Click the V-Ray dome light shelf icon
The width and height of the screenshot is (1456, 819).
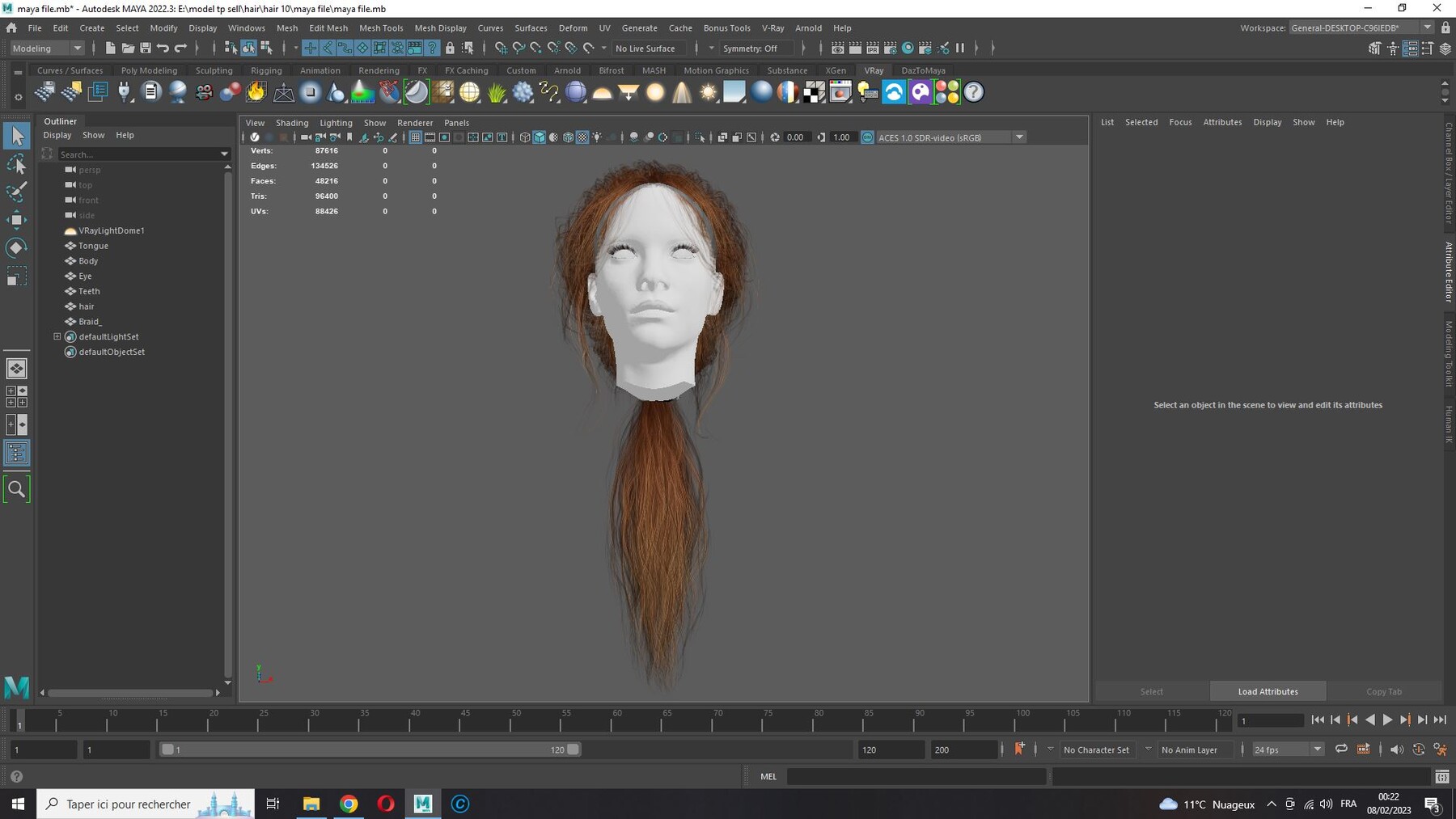point(602,92)
